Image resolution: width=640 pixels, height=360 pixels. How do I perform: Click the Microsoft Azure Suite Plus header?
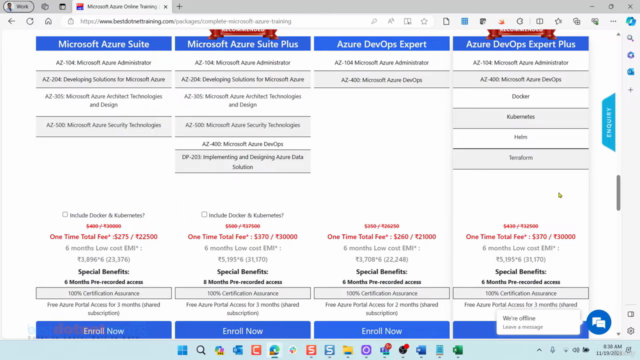pos(242,44)
